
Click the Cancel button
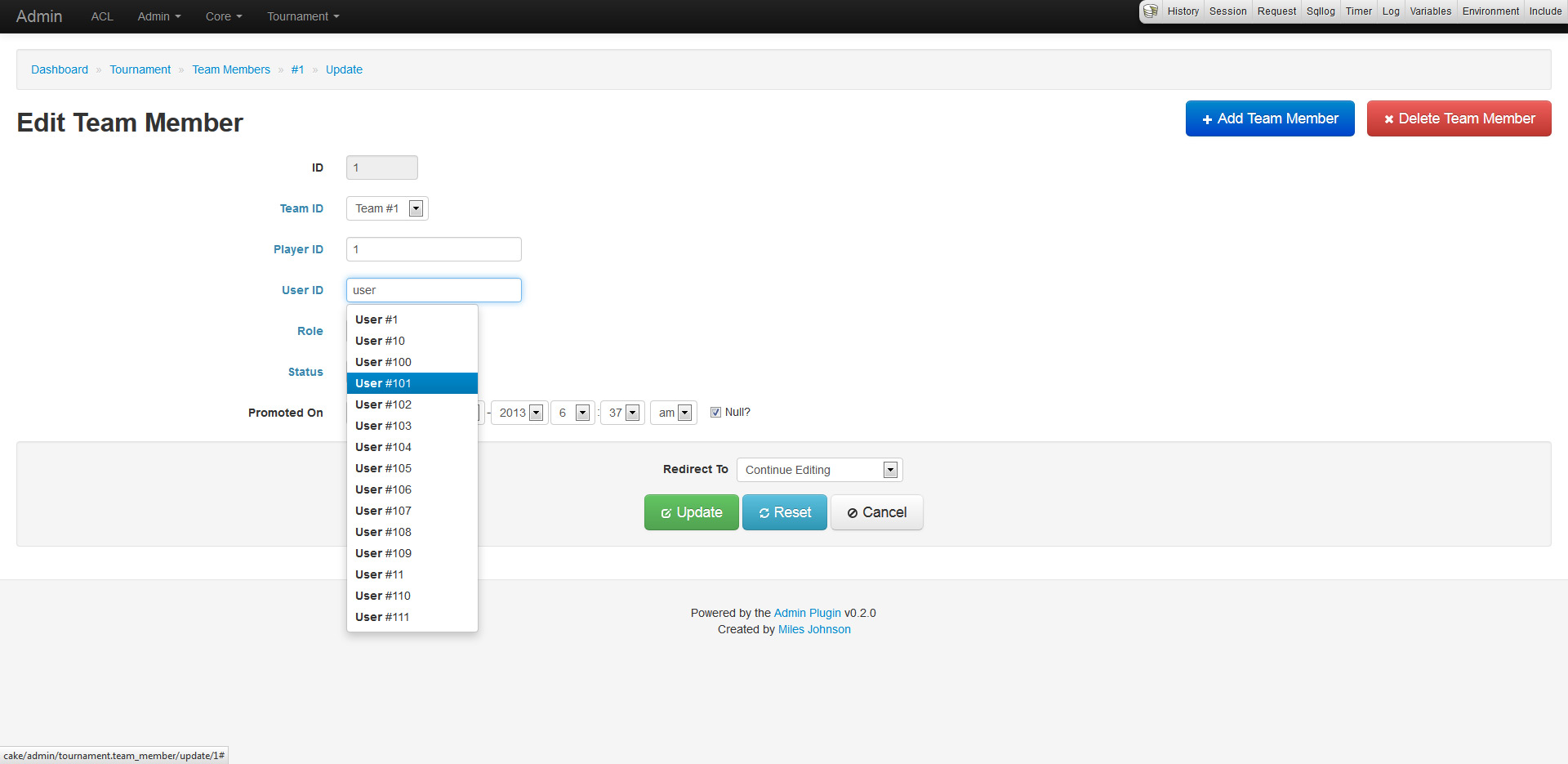876,512
